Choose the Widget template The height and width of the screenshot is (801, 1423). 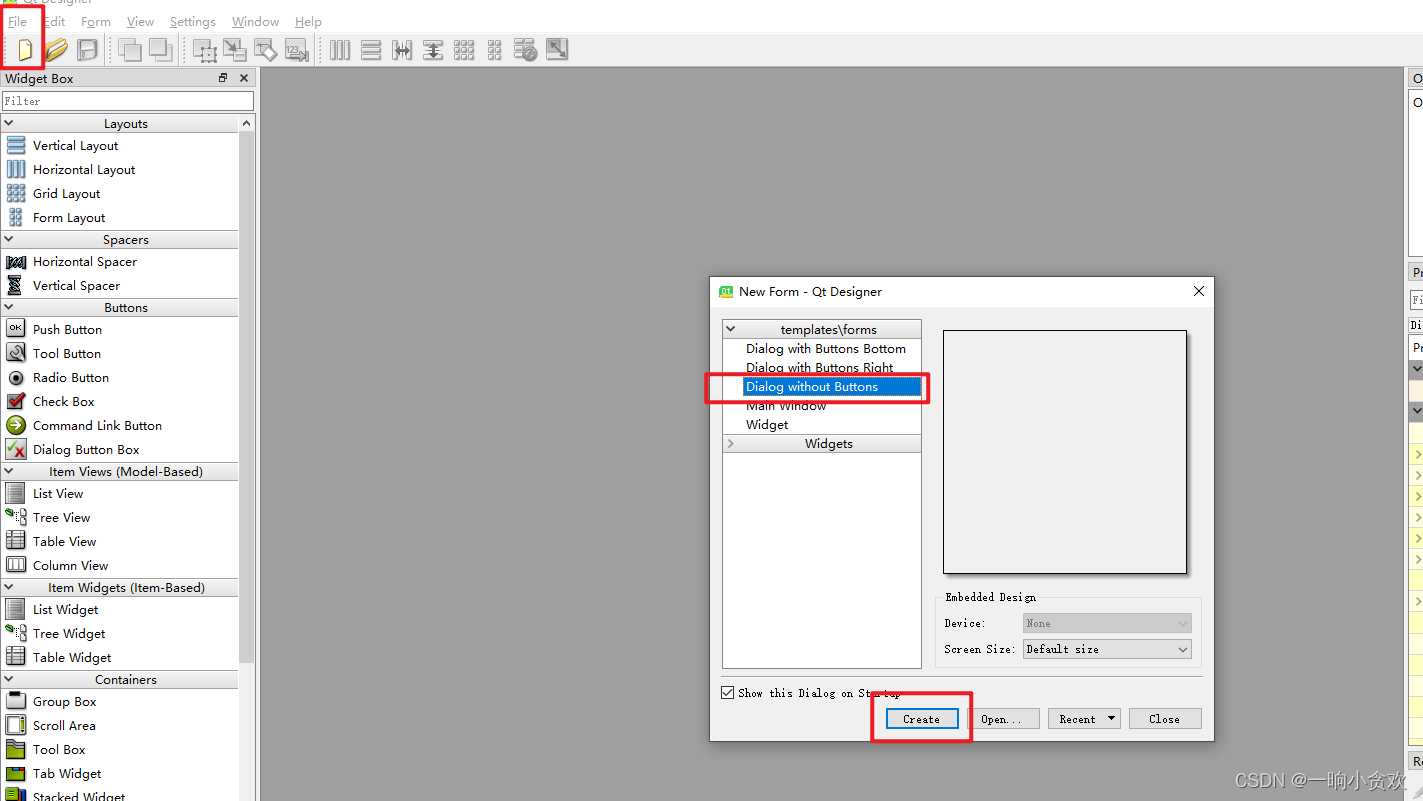(767, 425)
